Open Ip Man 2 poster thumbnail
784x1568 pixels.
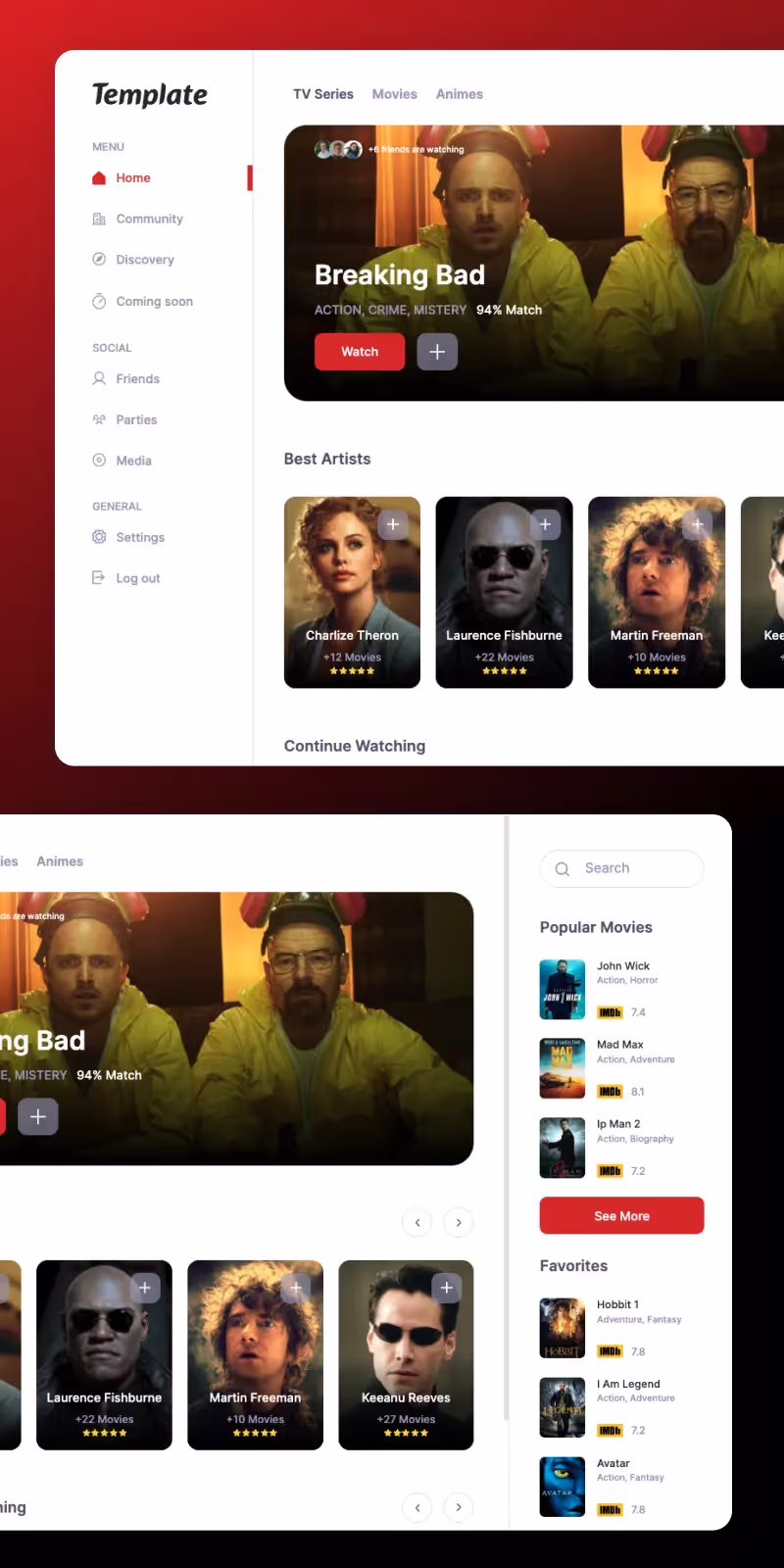563,1148
